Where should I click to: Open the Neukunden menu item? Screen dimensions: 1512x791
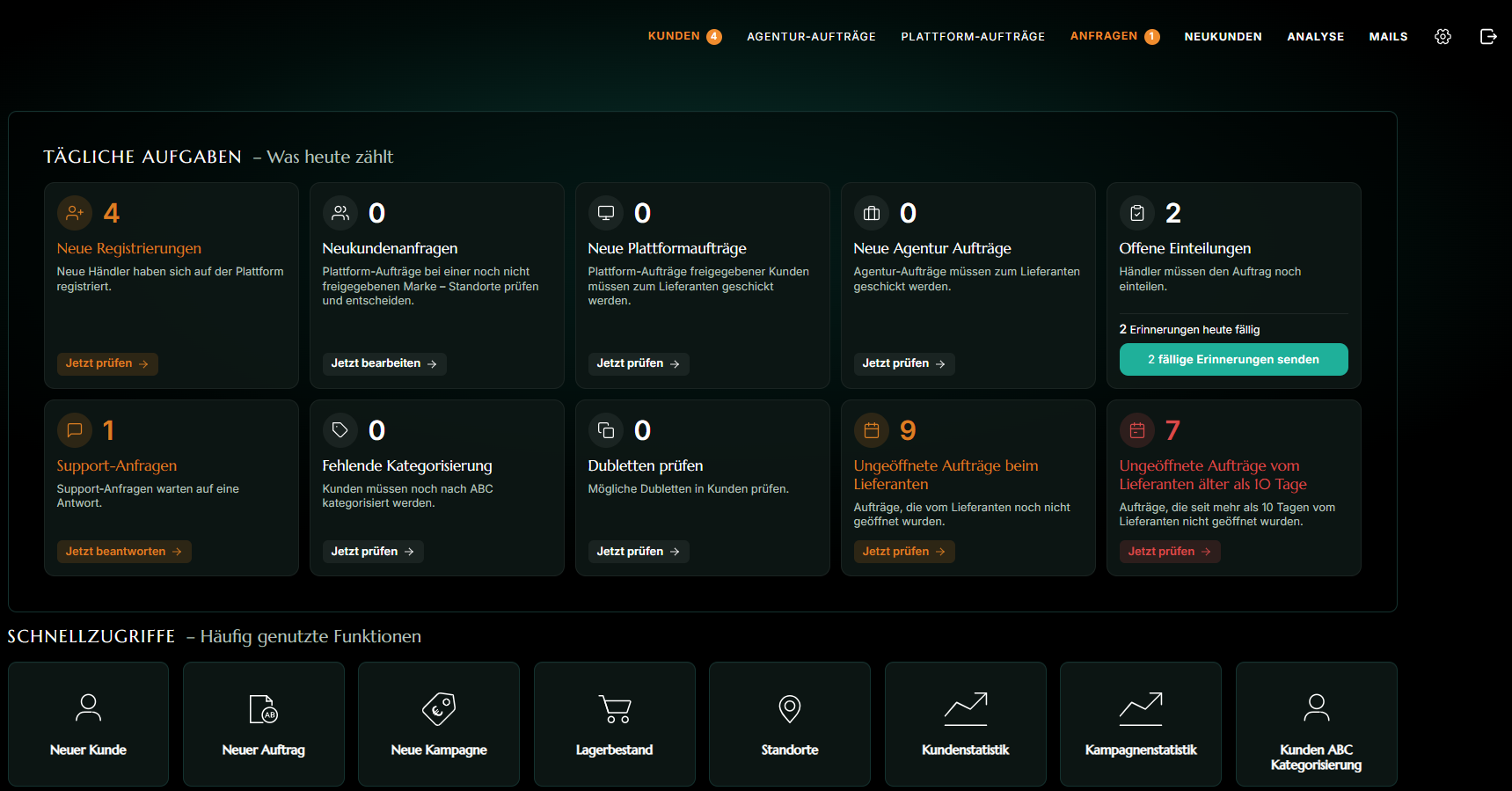1223,37
